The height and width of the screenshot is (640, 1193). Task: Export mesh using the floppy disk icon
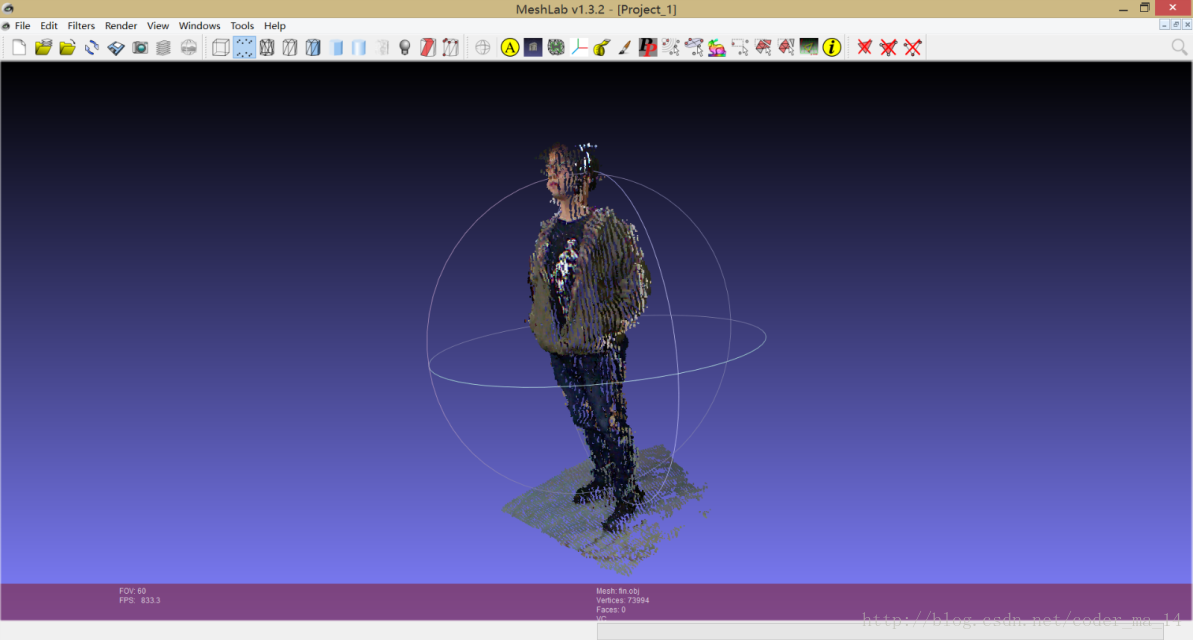coord(116,48)
